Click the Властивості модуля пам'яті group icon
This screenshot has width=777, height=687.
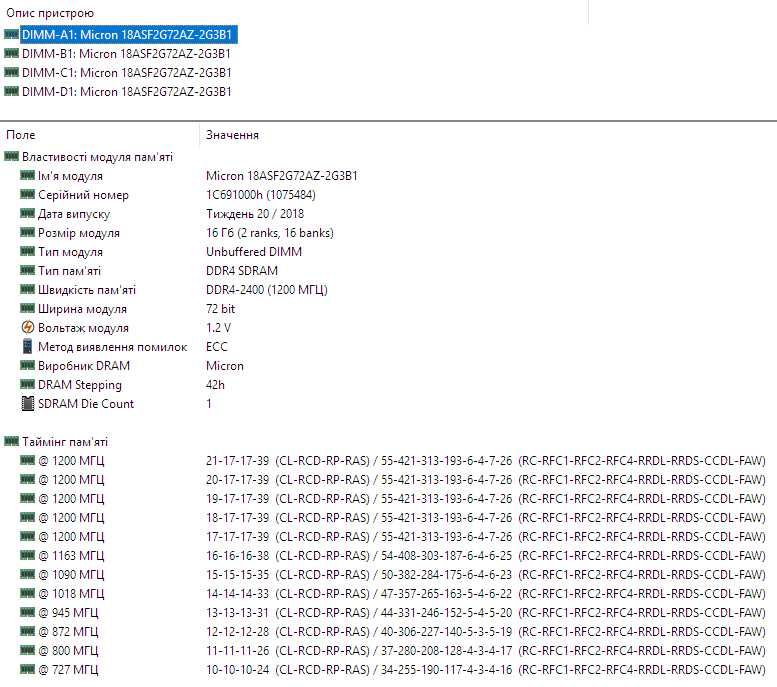coord(11,157)
